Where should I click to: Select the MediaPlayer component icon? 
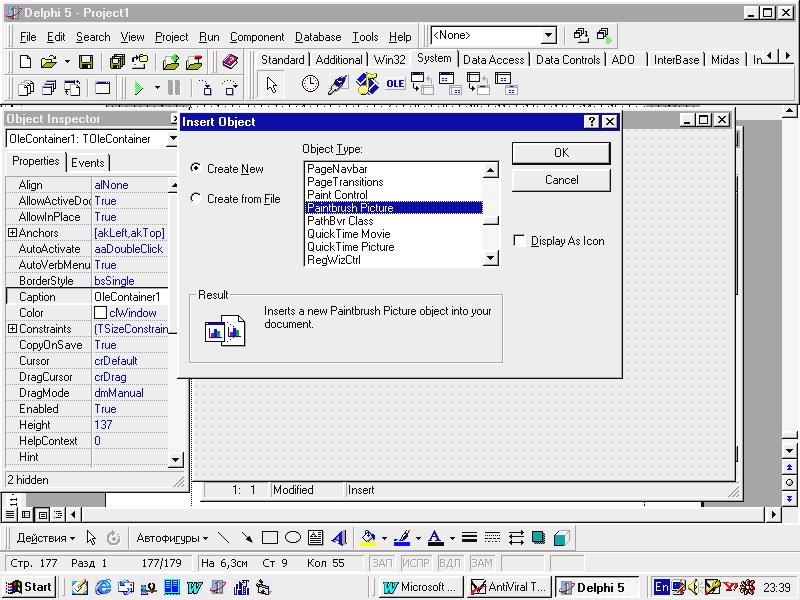(367, 84)
